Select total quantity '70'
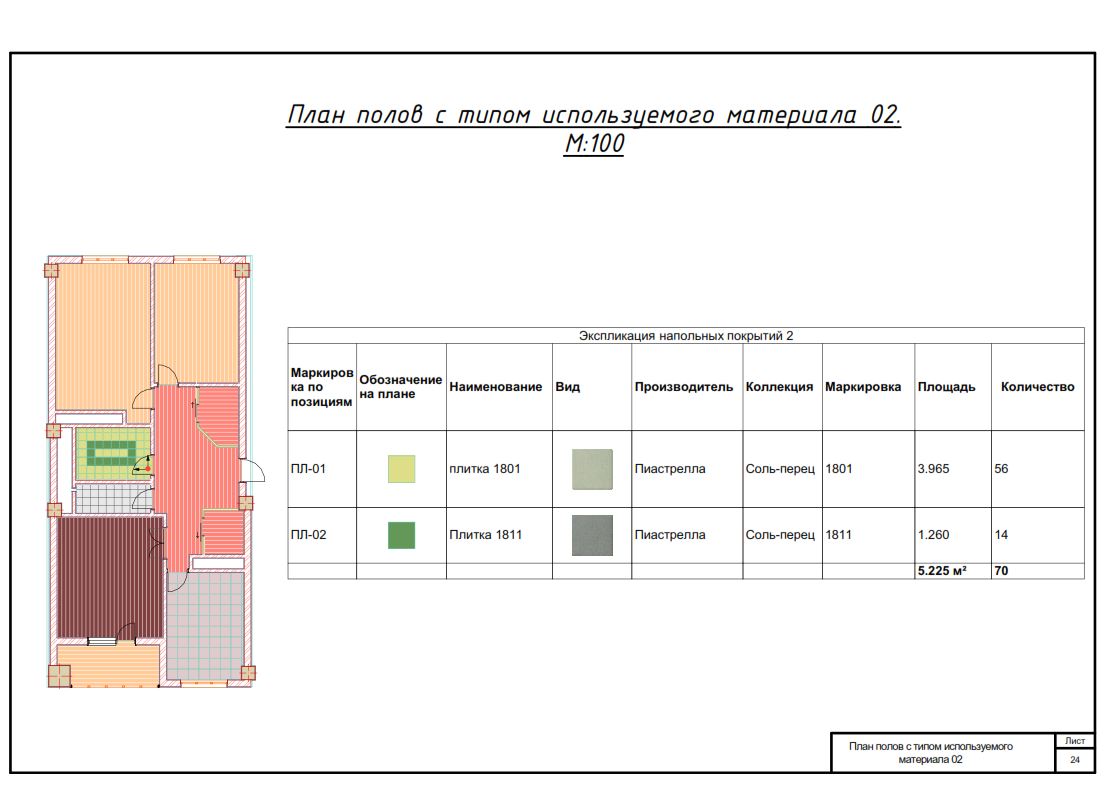1108x786 pixels. 1001,571
